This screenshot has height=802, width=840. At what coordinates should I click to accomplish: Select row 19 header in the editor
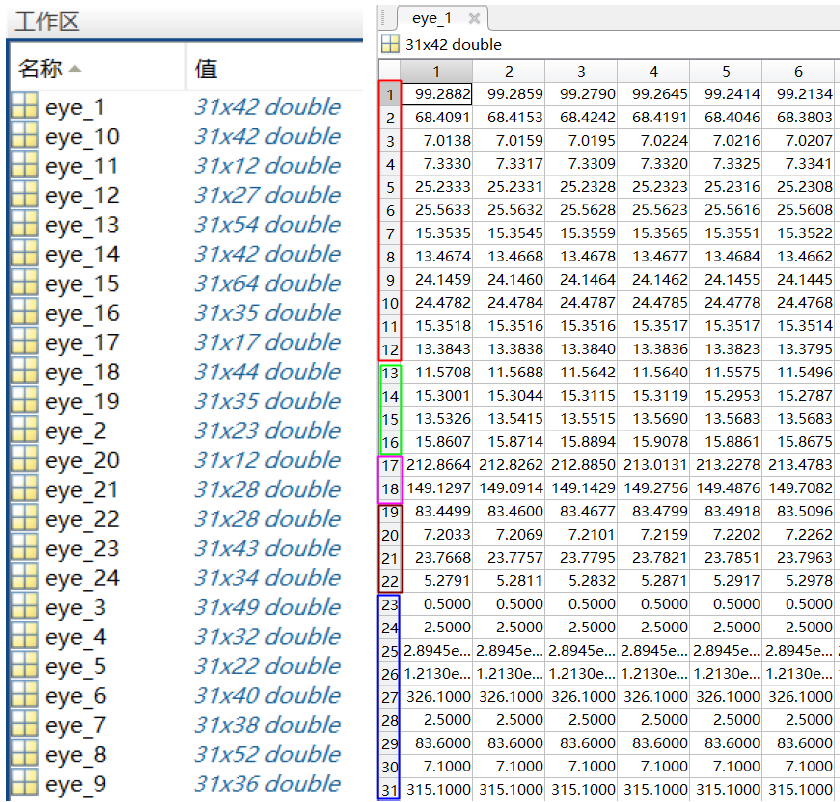(x=390, y=512)
